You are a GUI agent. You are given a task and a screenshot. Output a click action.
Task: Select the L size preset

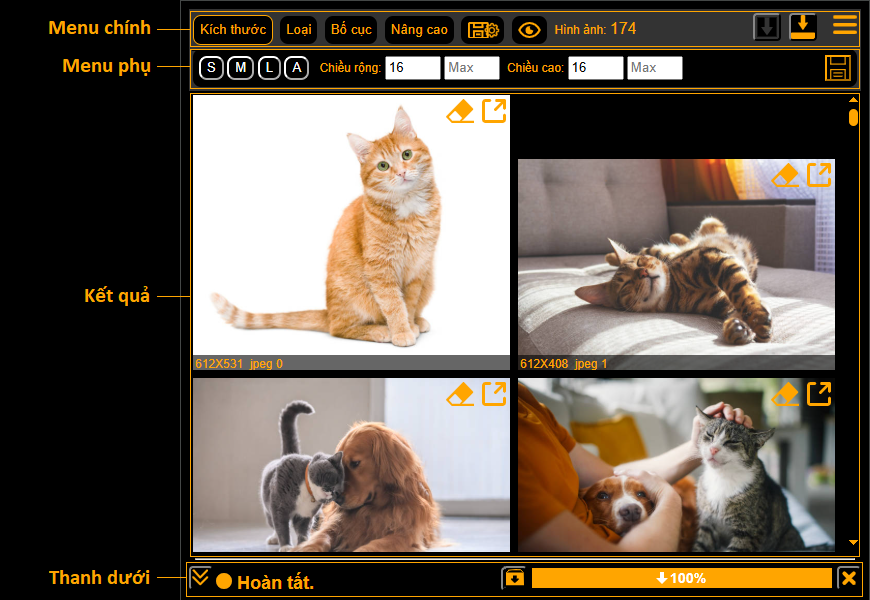click(x=269, y=68)
